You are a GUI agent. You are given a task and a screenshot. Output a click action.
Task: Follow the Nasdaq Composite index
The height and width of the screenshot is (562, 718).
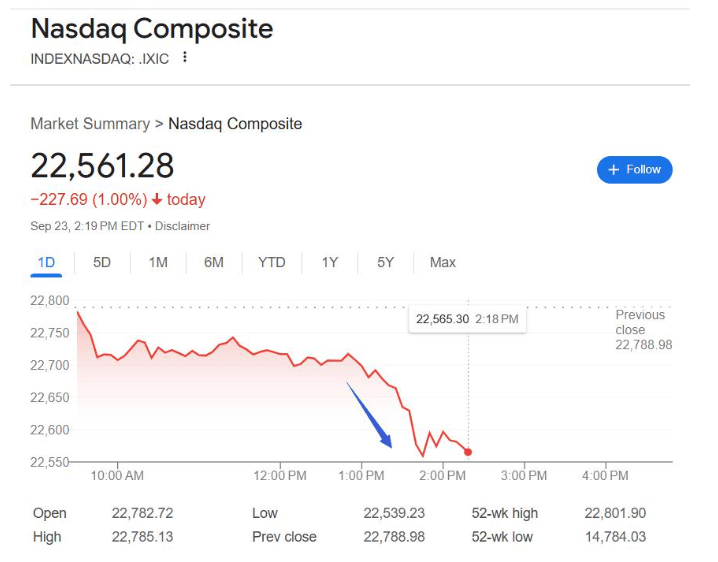tap(634, 170)
